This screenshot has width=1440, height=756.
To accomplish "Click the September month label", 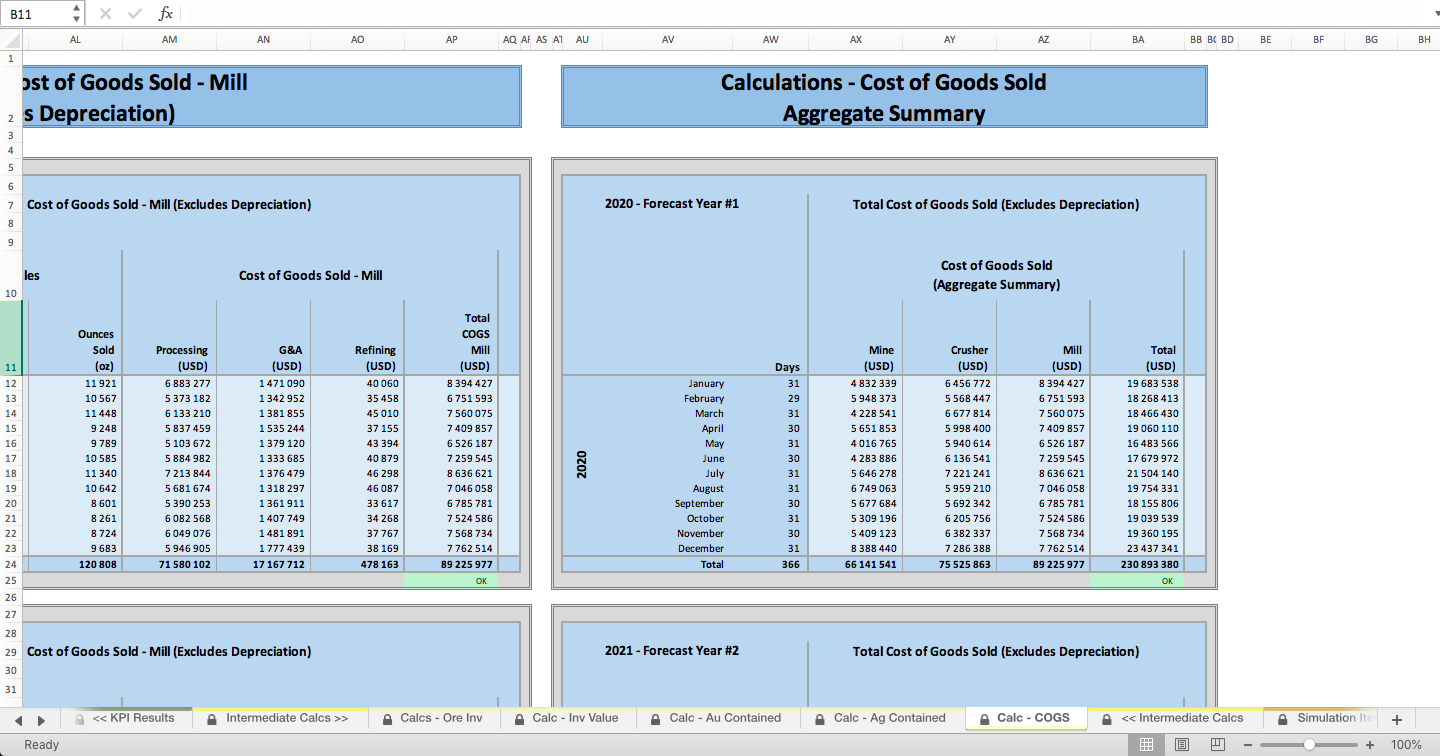I will (699, 504).
